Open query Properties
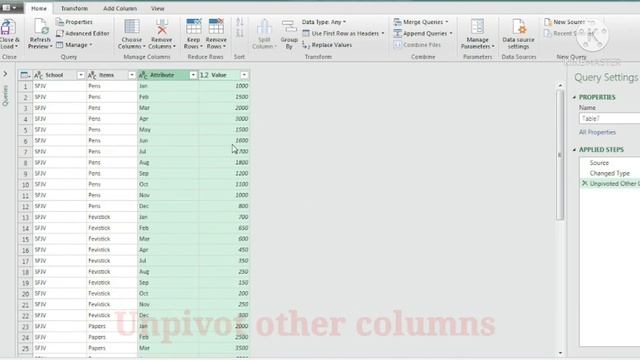Image resolution: width=640 pixels, height=360 pixels. coord(74,22)
